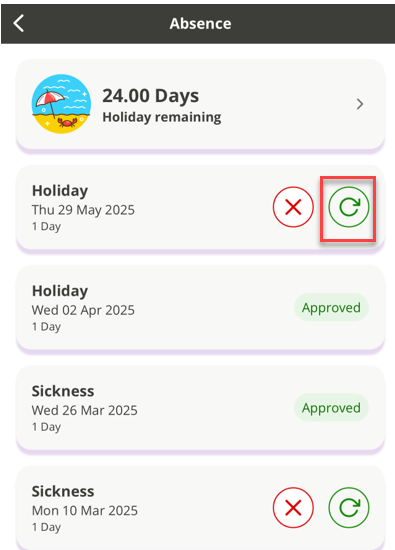The height and width of the screenshot is (550, 395).
Task: Select the Sickness title of 10 Mar entry
Action: [x=63, y=491]
